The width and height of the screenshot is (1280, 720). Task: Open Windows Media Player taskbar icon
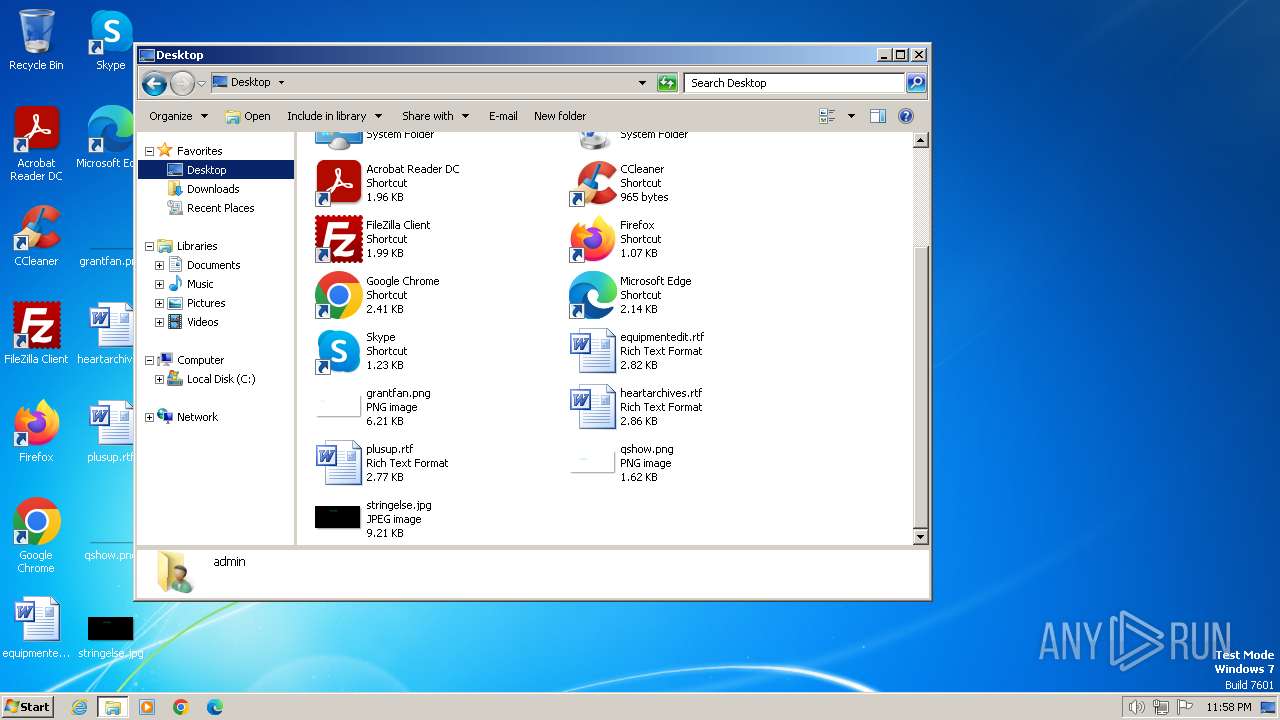coord(147,707)
